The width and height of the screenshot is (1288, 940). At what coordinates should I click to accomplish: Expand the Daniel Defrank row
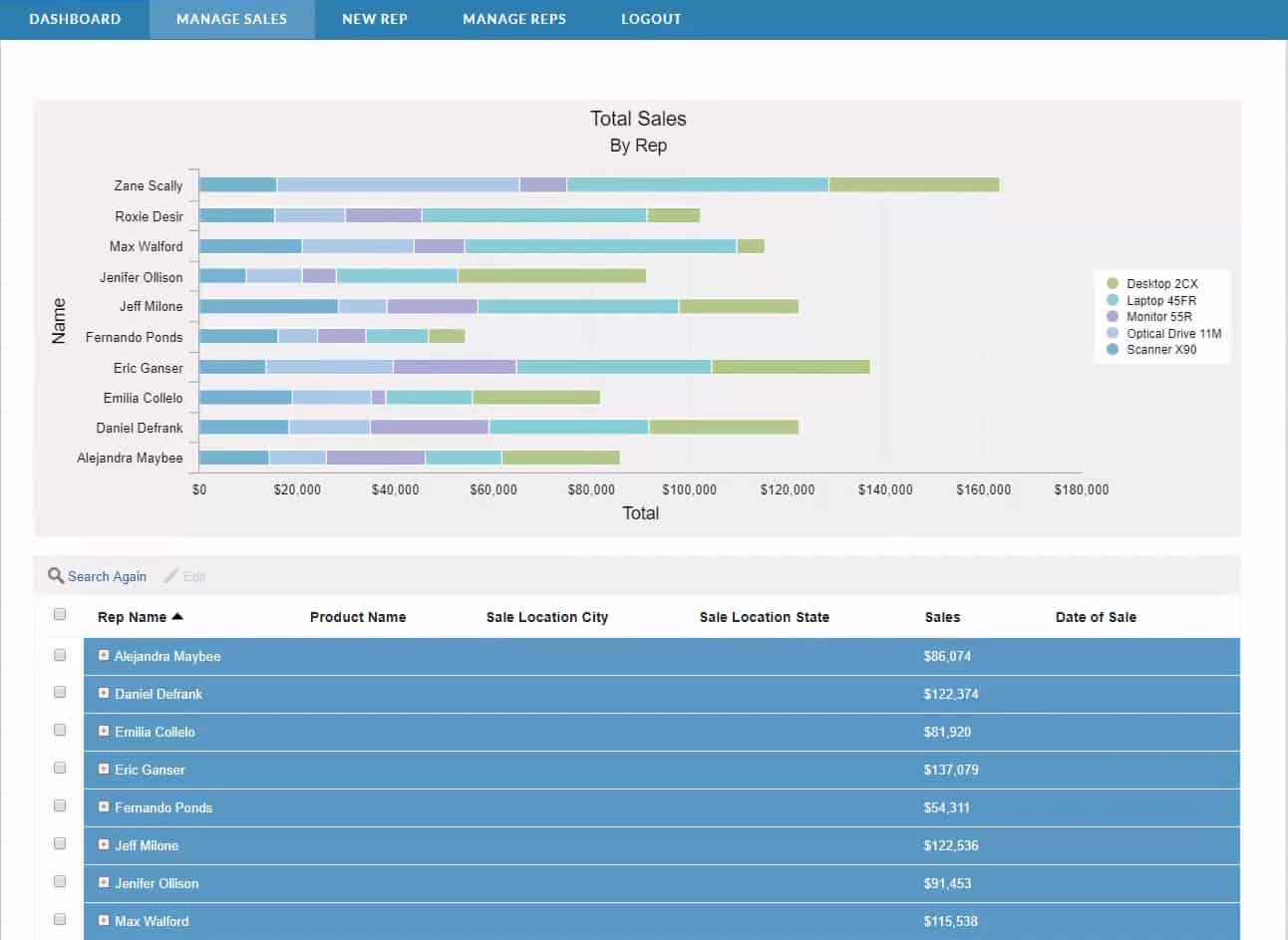pos(104,693)
